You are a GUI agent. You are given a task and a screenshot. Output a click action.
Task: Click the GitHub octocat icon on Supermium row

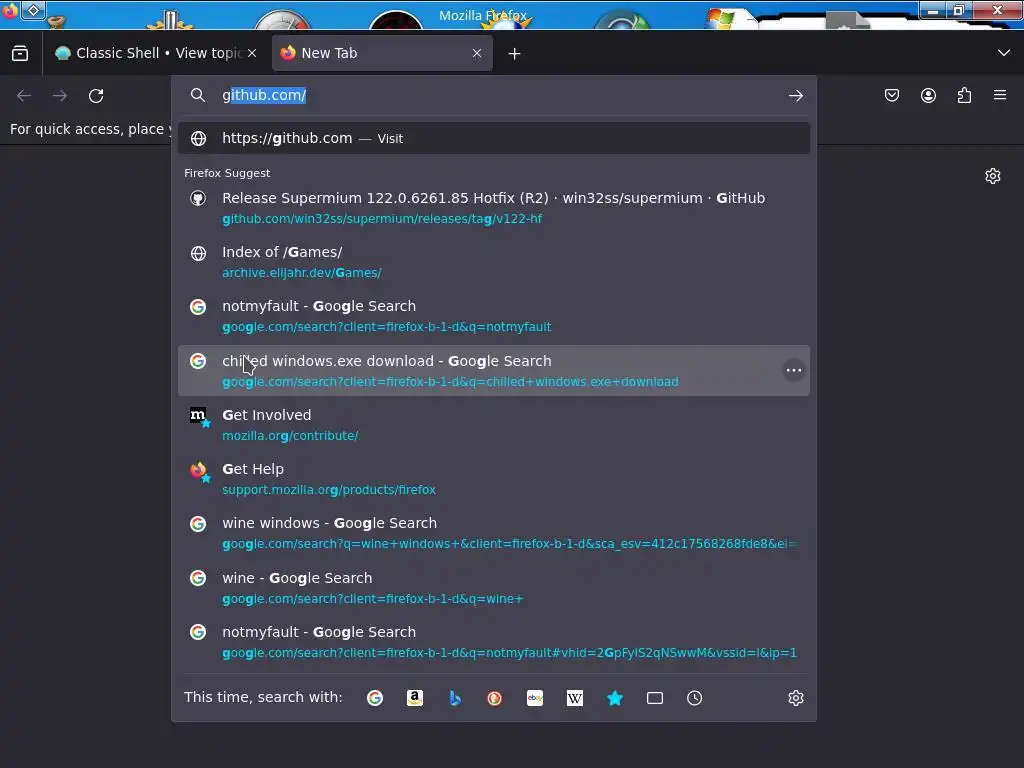[198, 198]
